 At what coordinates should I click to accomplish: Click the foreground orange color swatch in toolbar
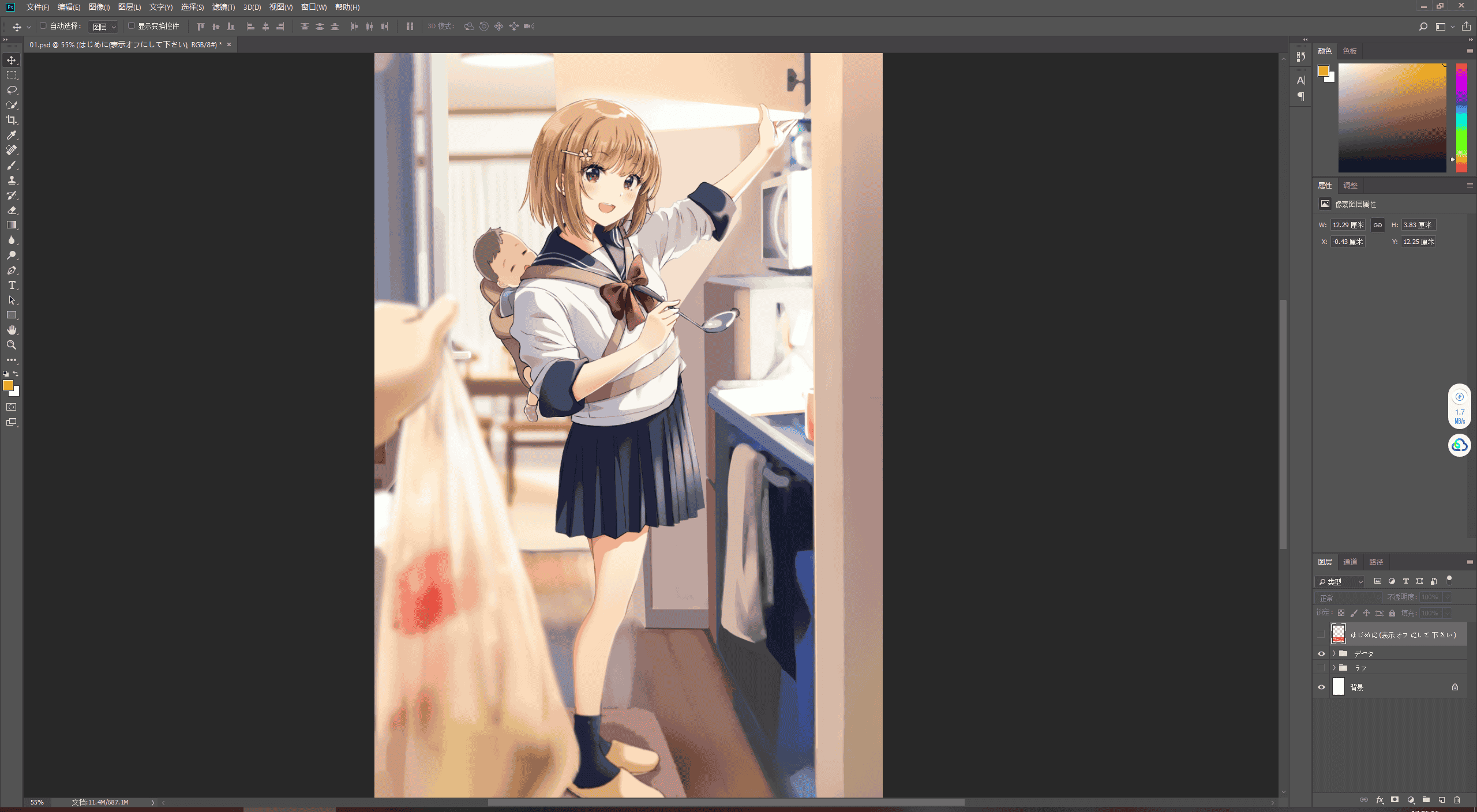(8, 385)
